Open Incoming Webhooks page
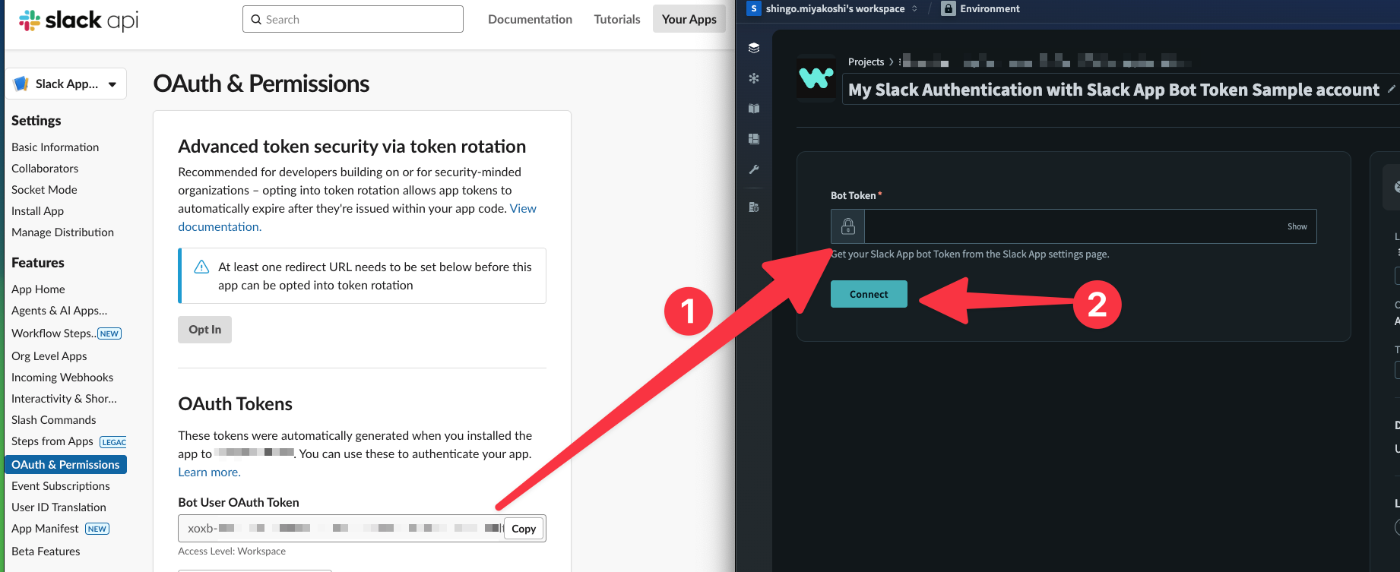 [62, 377]
